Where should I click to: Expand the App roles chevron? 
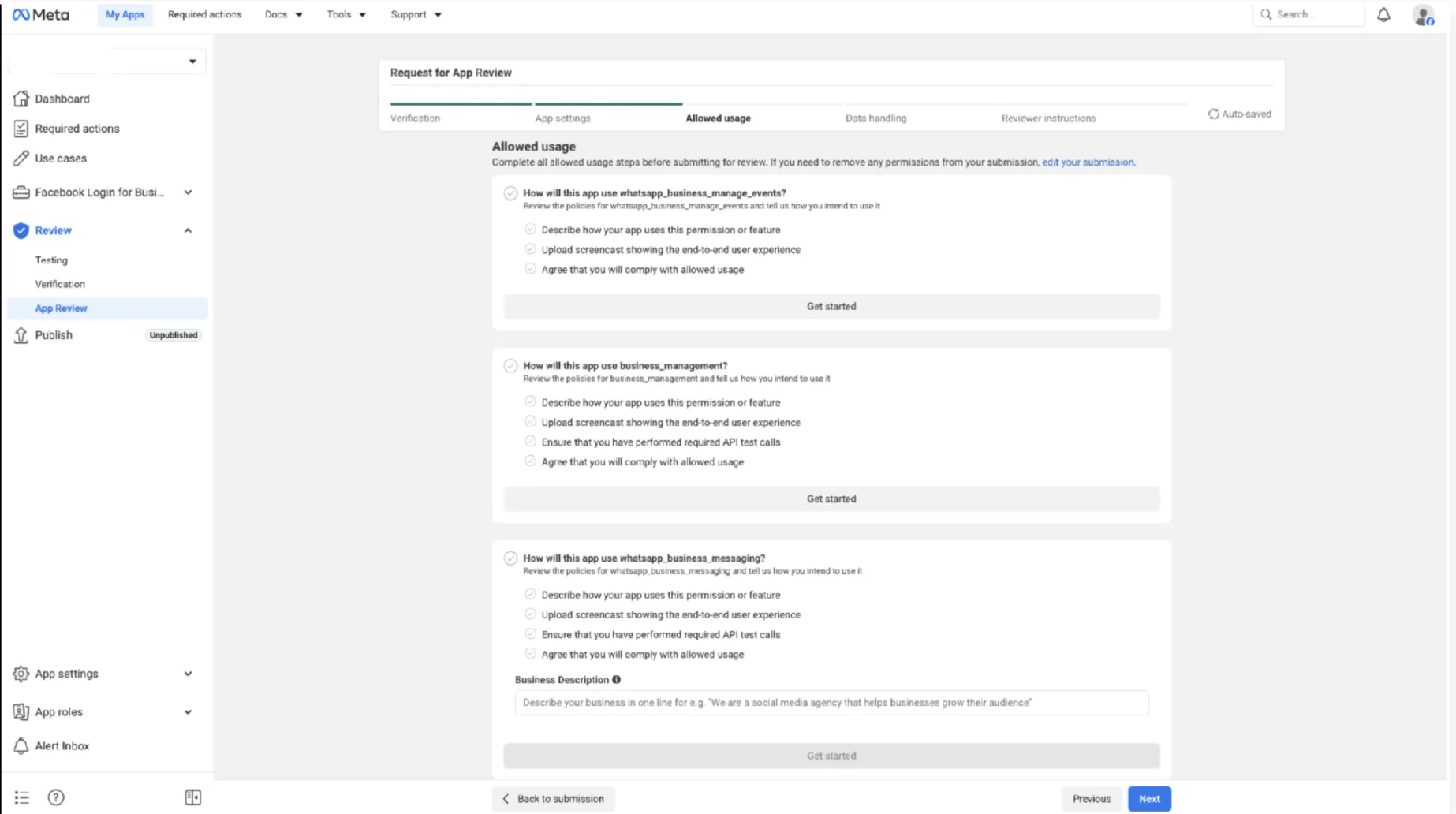(188, 711)
